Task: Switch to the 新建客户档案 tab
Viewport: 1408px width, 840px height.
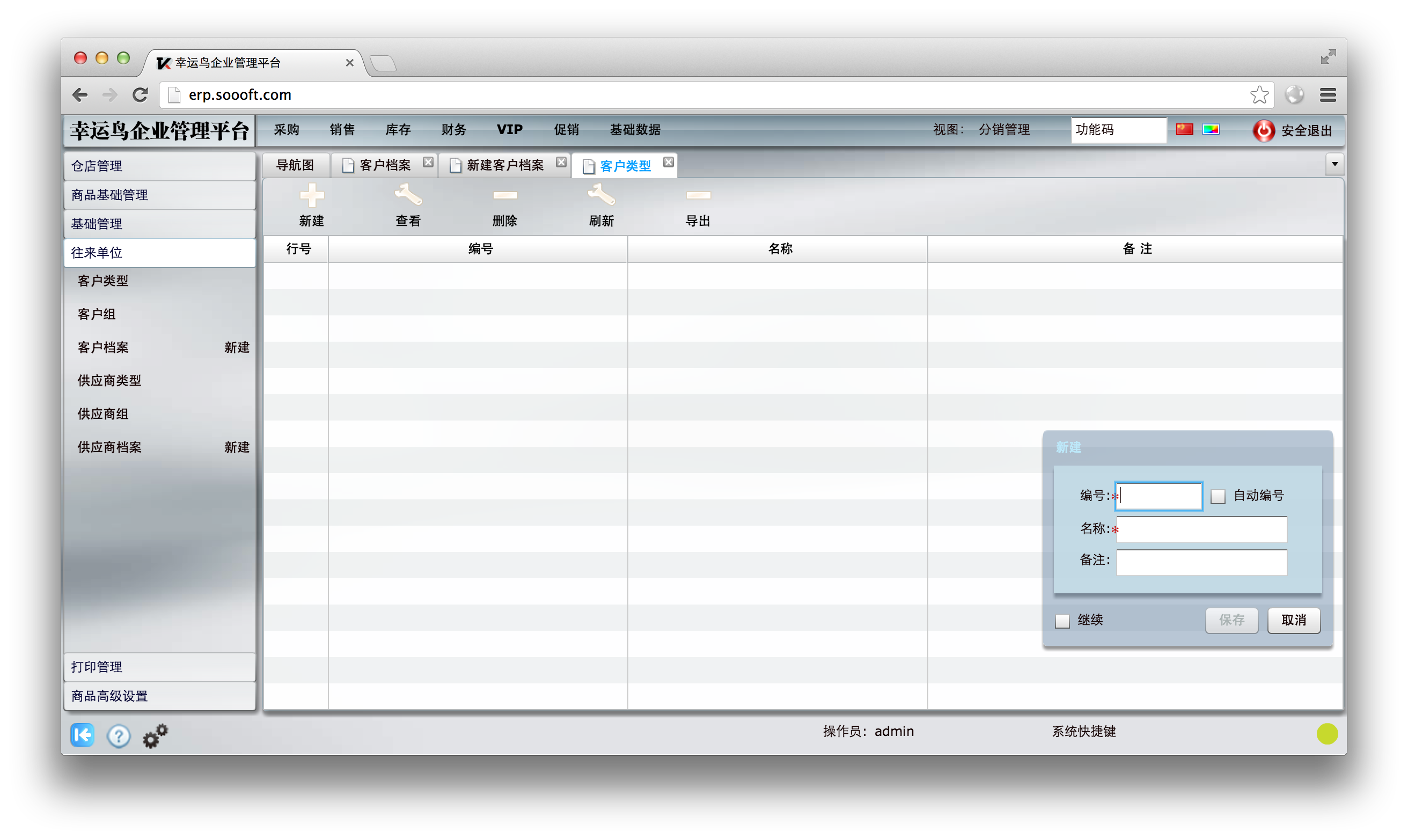Action: [505, 165]
